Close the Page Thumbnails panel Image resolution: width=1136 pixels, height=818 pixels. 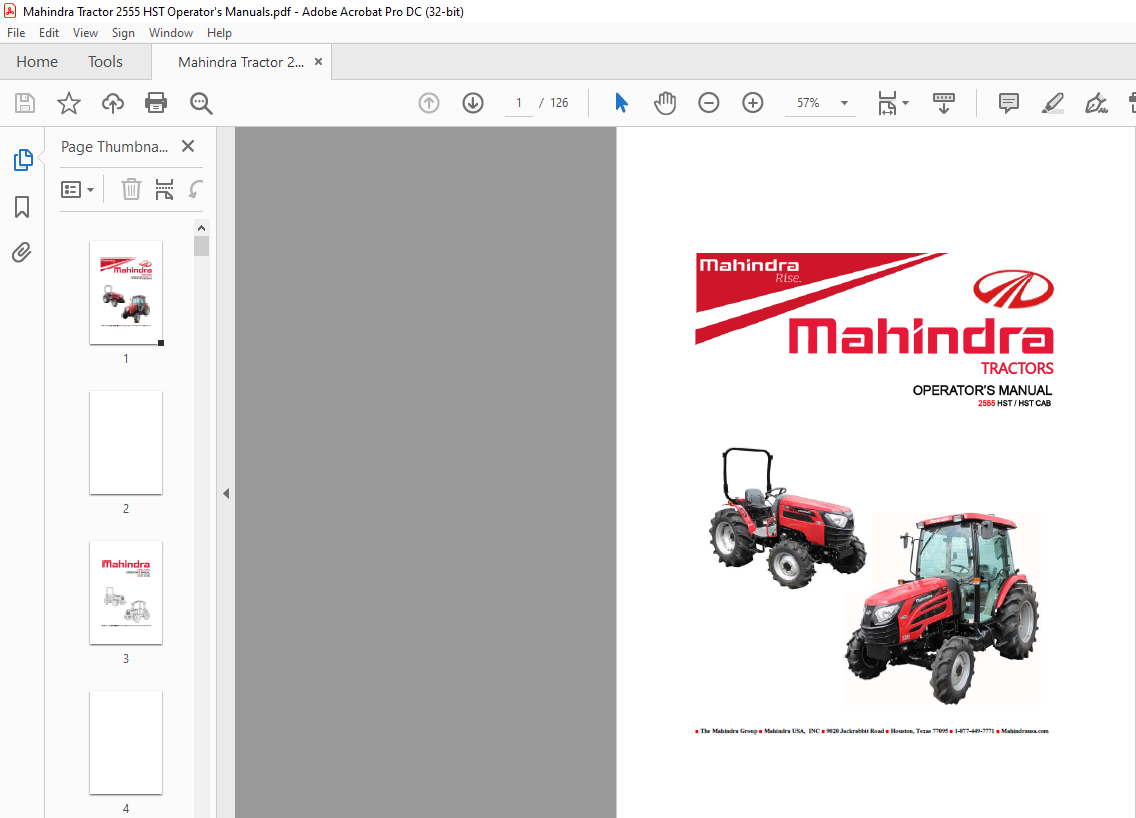(188, 146)
